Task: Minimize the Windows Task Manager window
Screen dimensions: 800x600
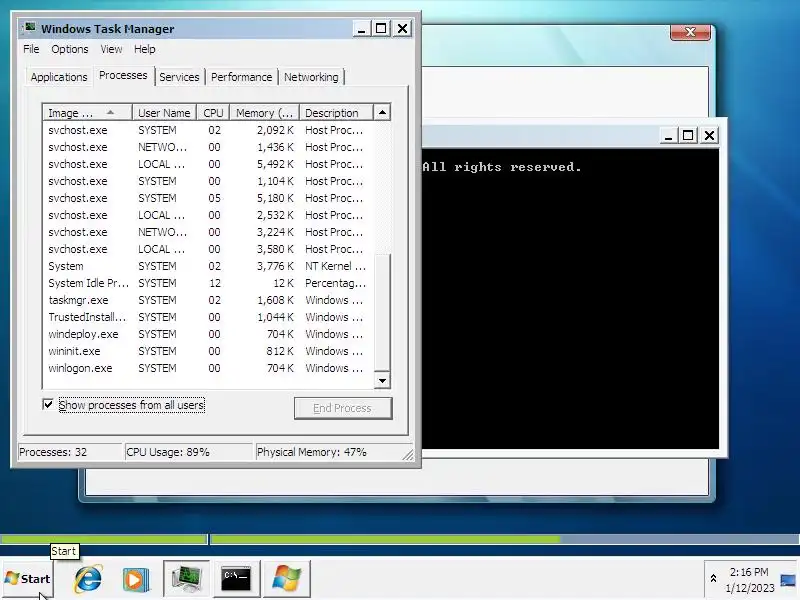Action: point(361,29)
